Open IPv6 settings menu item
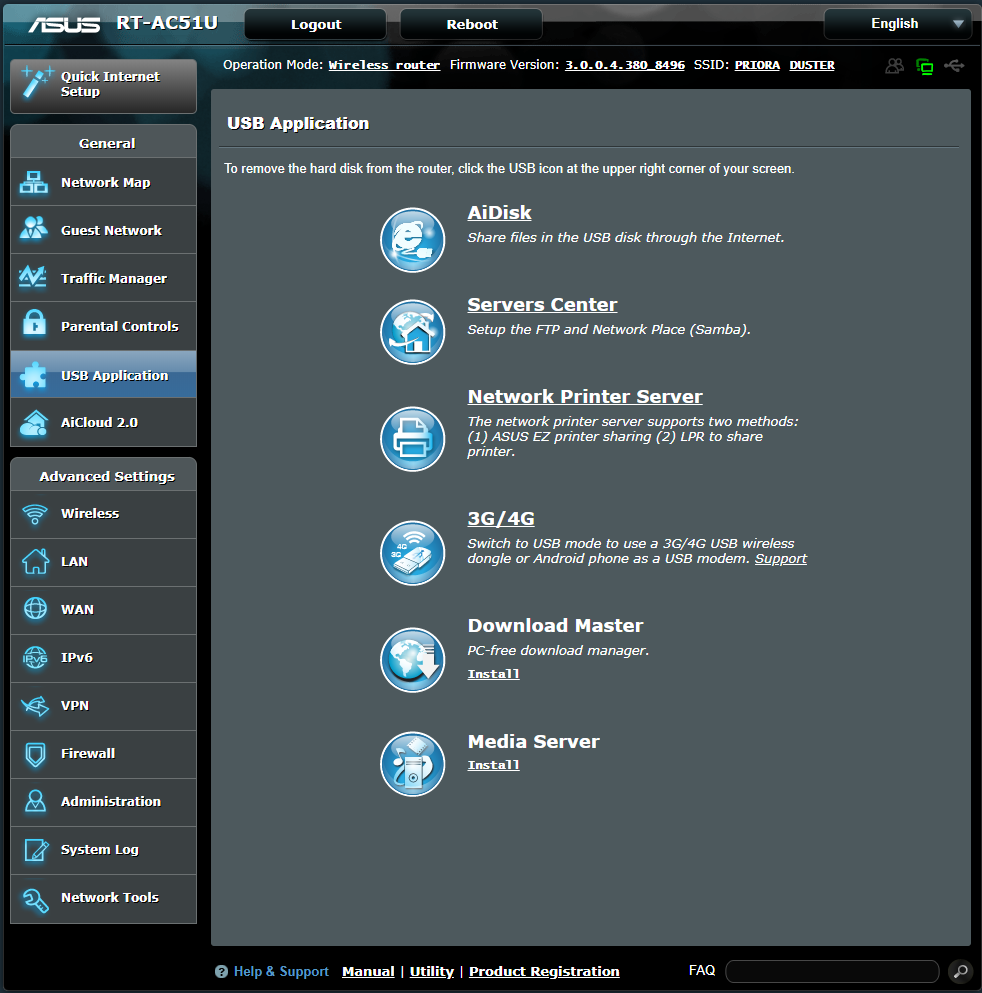982x993 pixels. (103, 658)
